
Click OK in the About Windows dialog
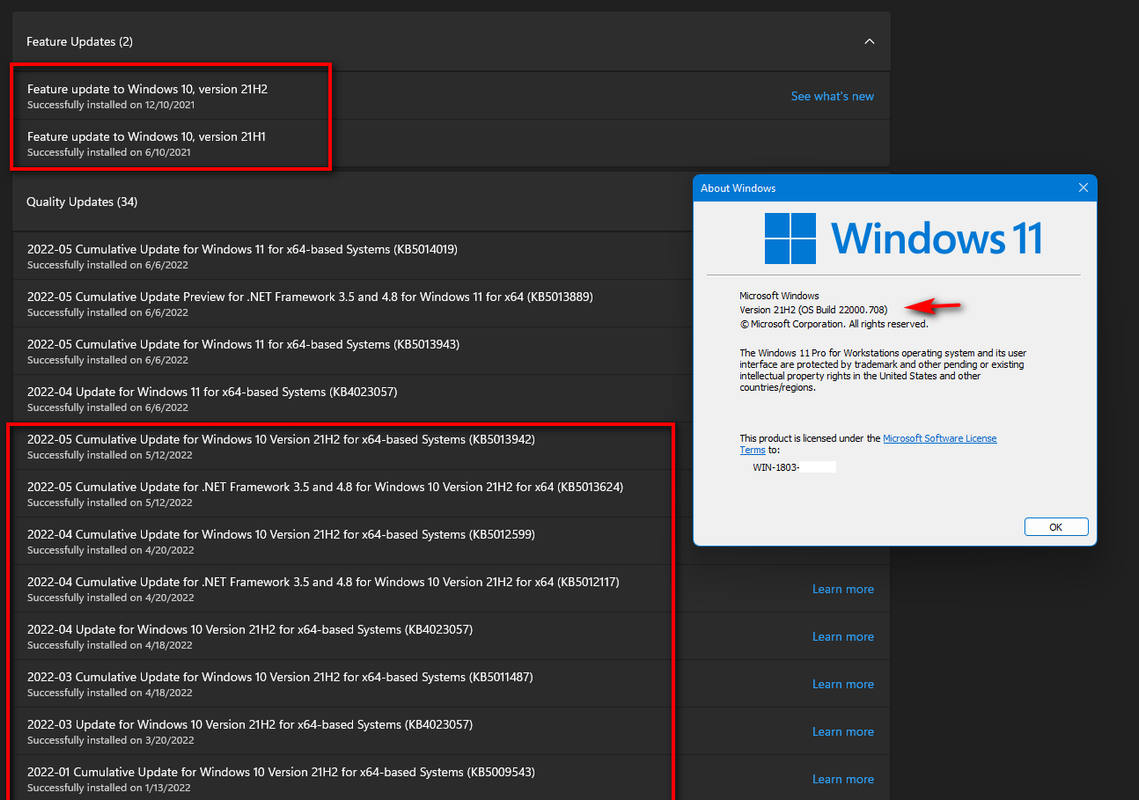pos(1055,527)
